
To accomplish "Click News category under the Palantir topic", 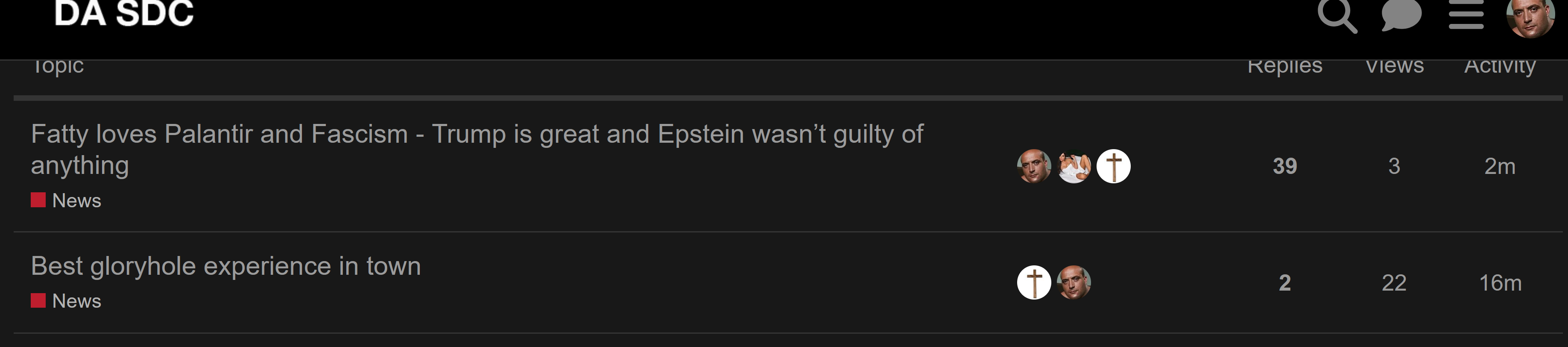I will click(x=76, y=200).
